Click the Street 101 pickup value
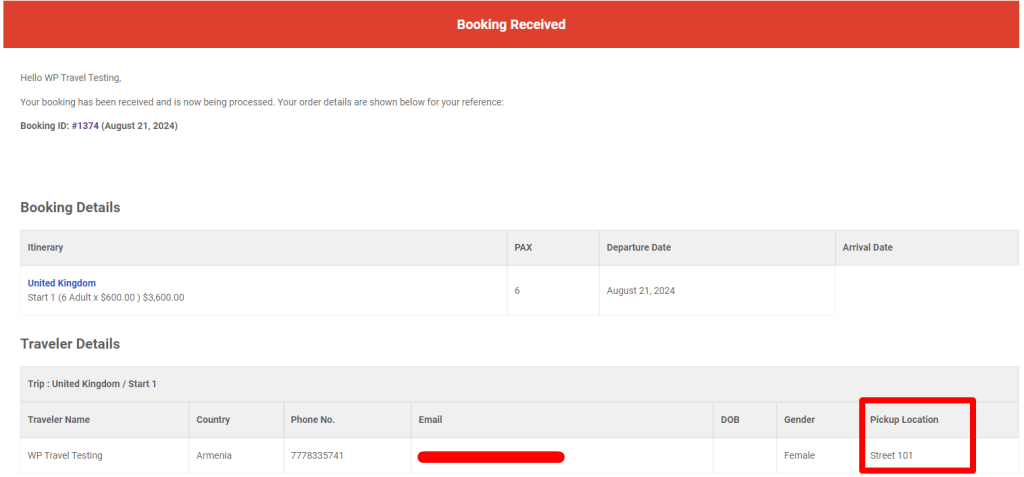Viewport: 1024px width, 477px height. tap(891, 456)
